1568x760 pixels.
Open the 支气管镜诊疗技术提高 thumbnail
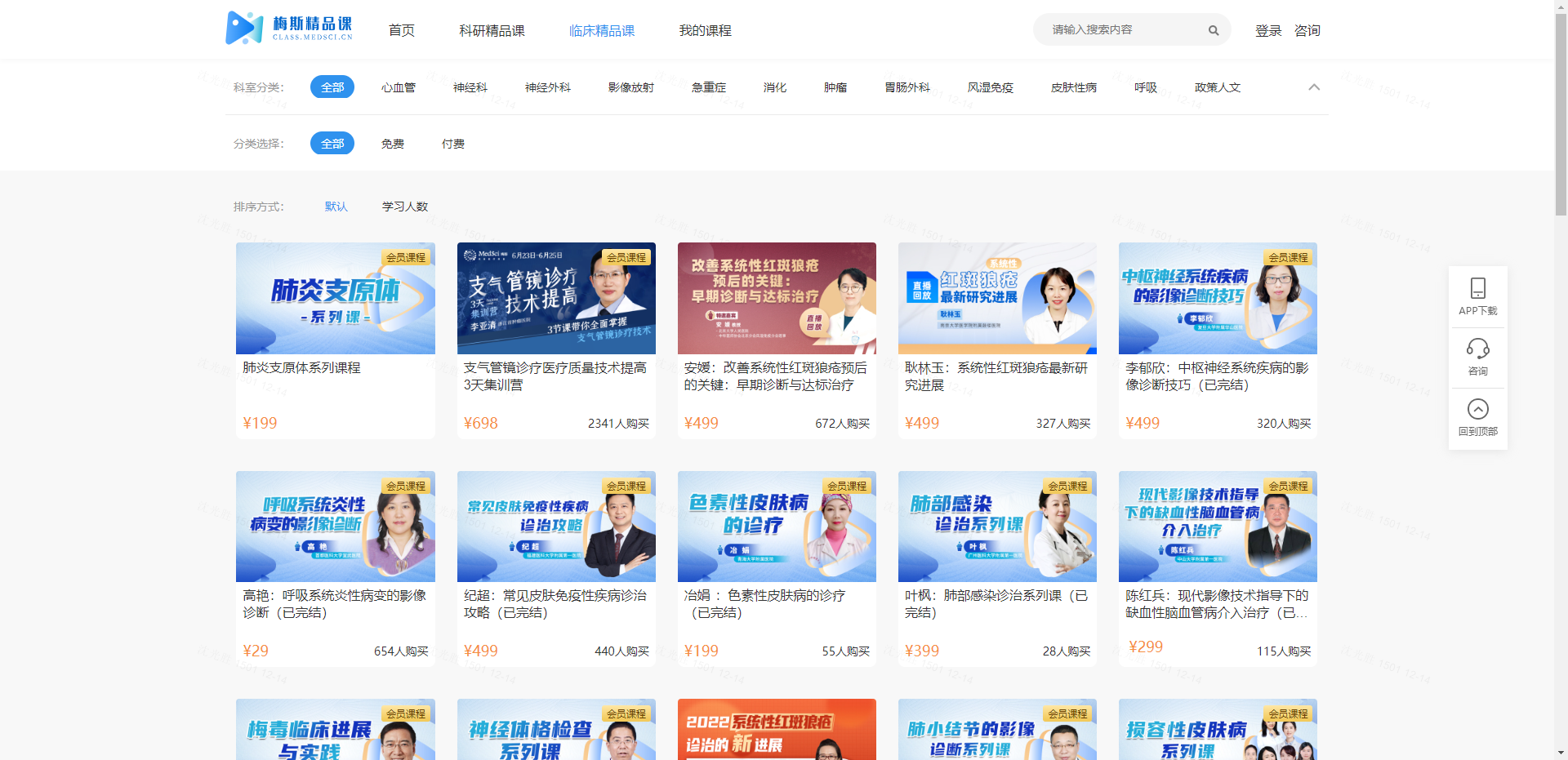tap(556, 298)
